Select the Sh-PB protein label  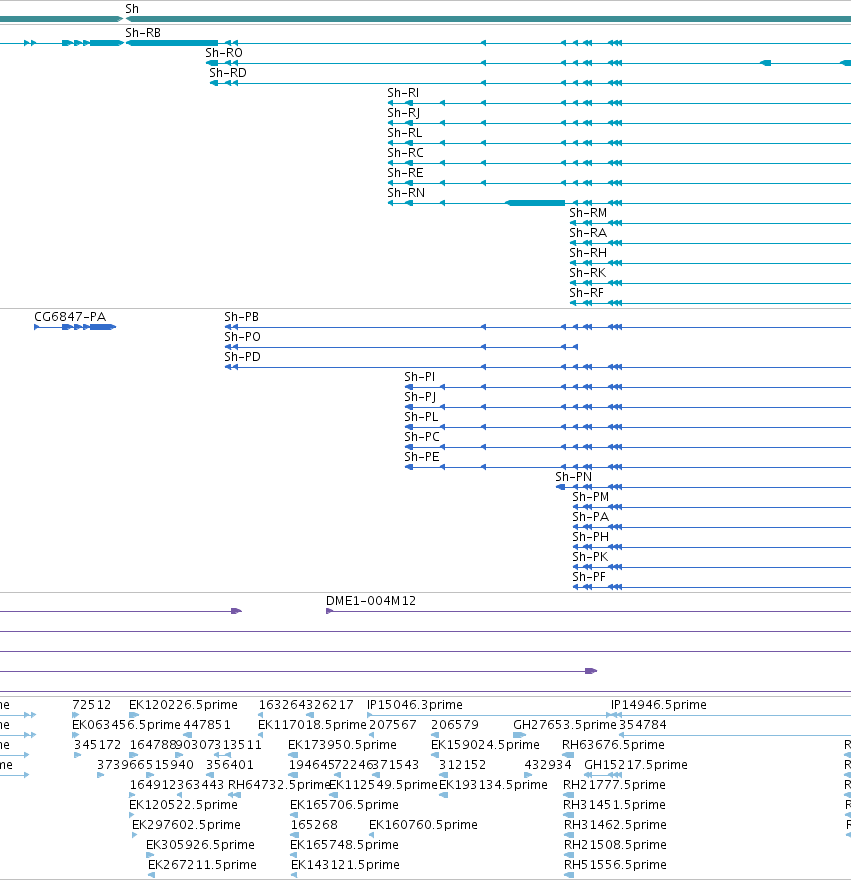point(241,317)
